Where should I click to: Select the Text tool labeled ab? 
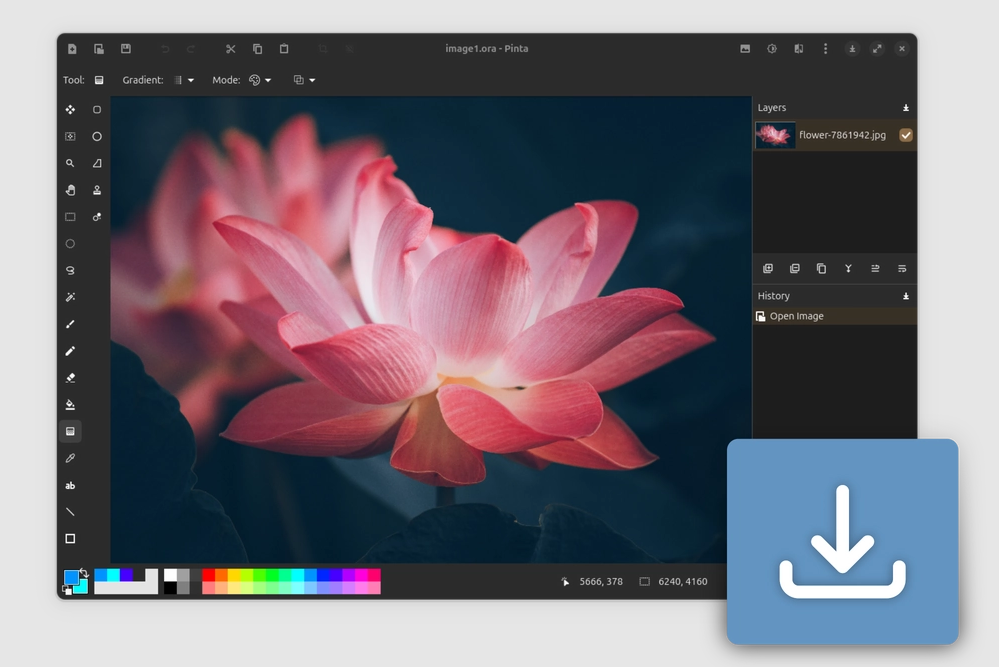click(70, 485)
